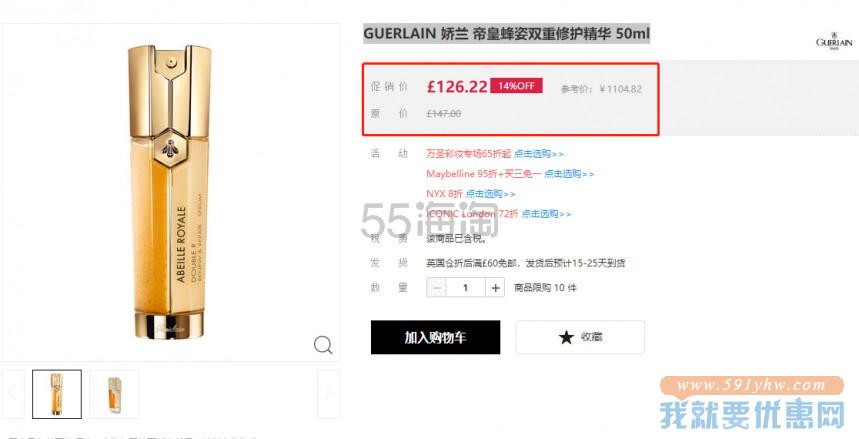The height and width of the screenshot is (439, 859).
Task: Decrease quantity with the minus button
Action: pyautogui.click(x=436, y=288)
